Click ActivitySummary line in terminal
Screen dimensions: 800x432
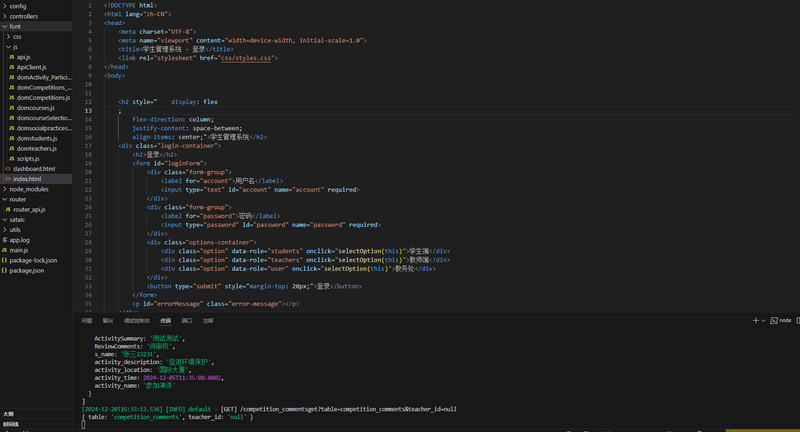point(140,338)
